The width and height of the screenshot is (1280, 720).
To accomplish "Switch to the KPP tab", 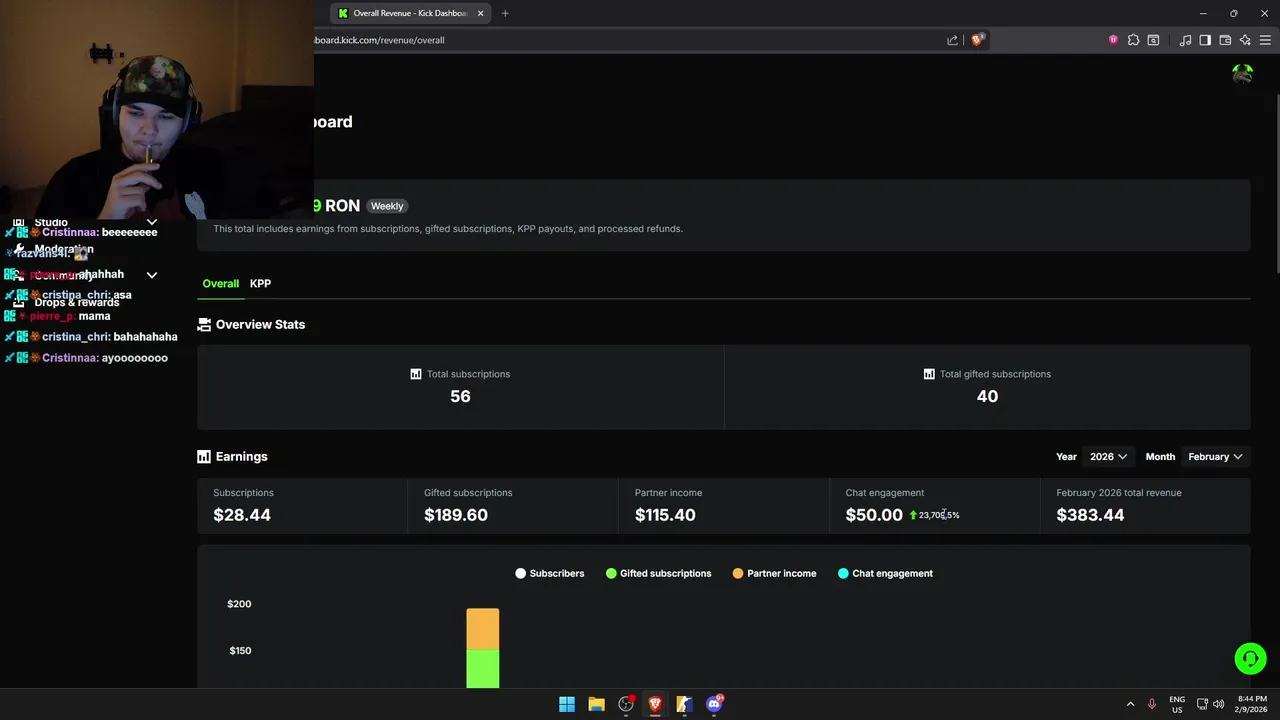I will click(260, 283).
